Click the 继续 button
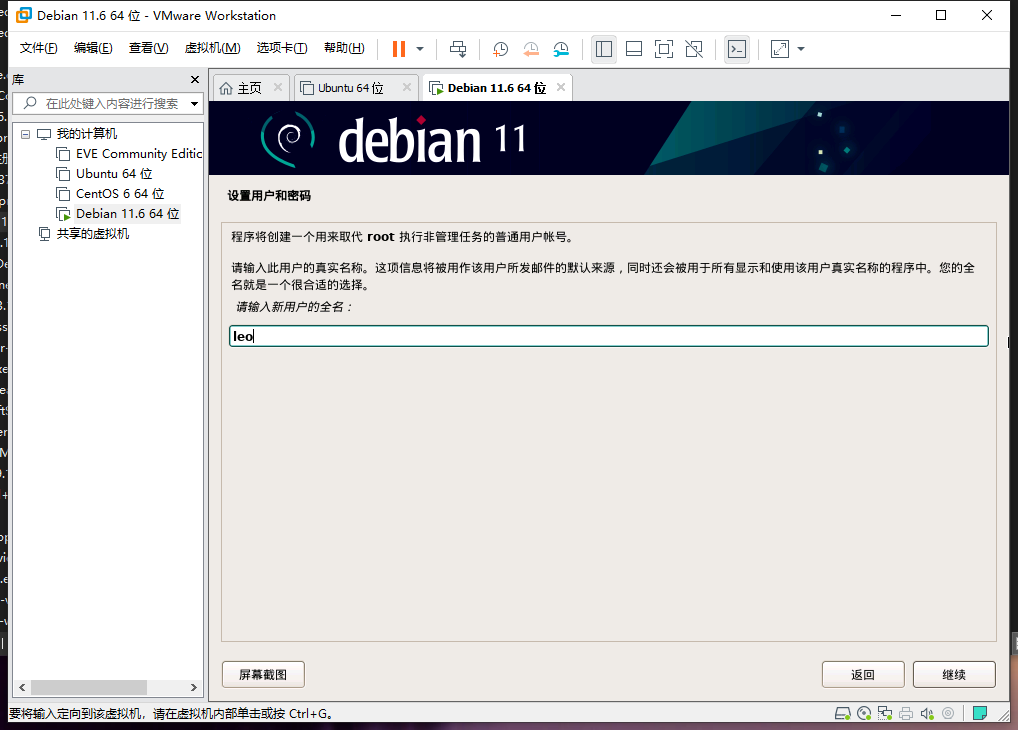Screen dimensions: 1018x730 [954, 675]
